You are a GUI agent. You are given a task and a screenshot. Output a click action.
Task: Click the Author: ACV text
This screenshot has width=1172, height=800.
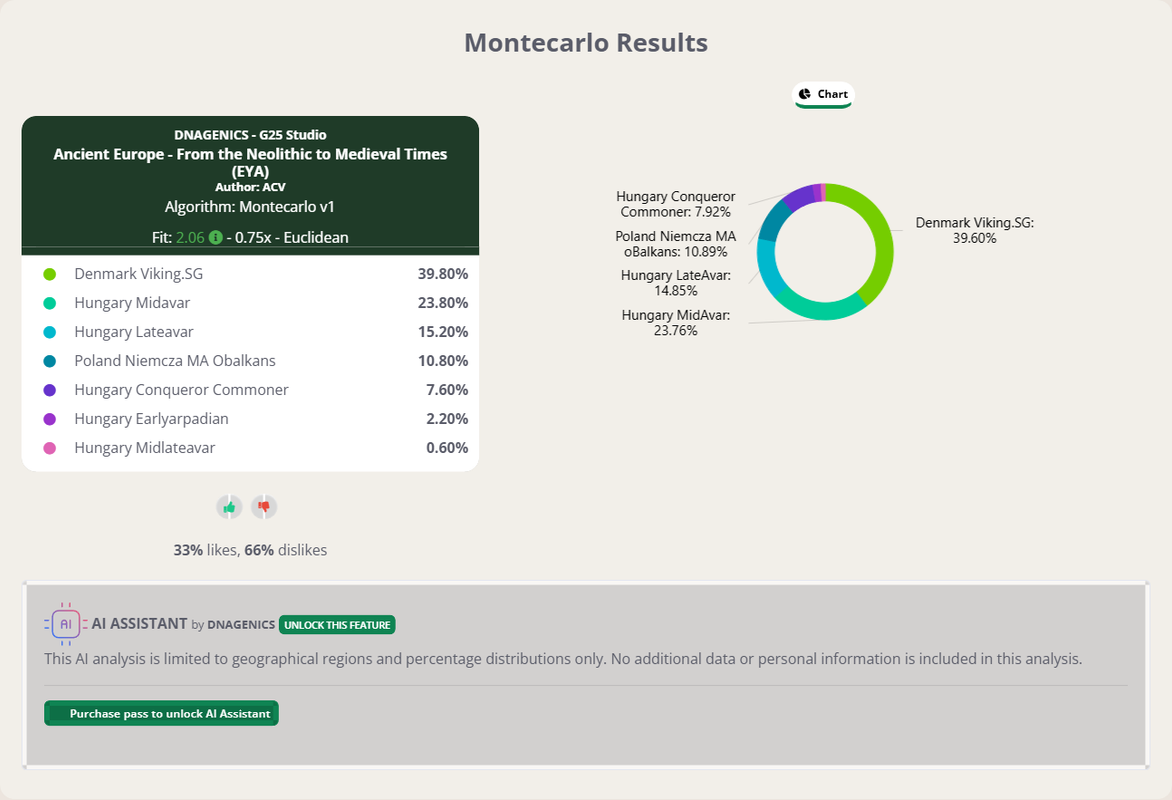coord(250,187)
